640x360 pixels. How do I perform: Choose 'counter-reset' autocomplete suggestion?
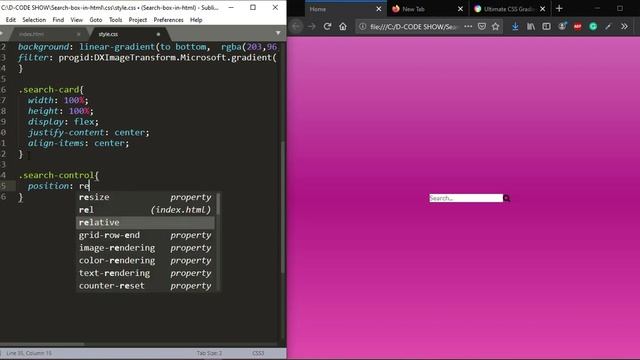coord(145,286)
